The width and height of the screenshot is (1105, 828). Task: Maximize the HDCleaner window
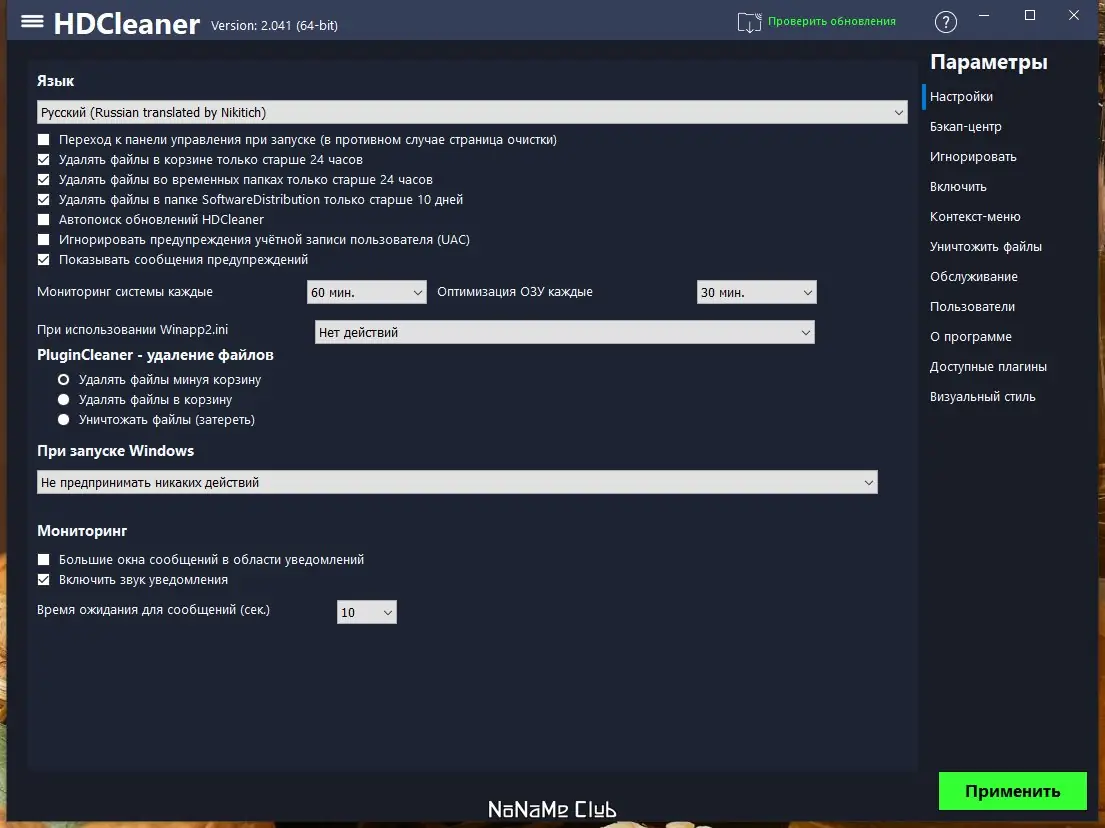(1030, 16)
